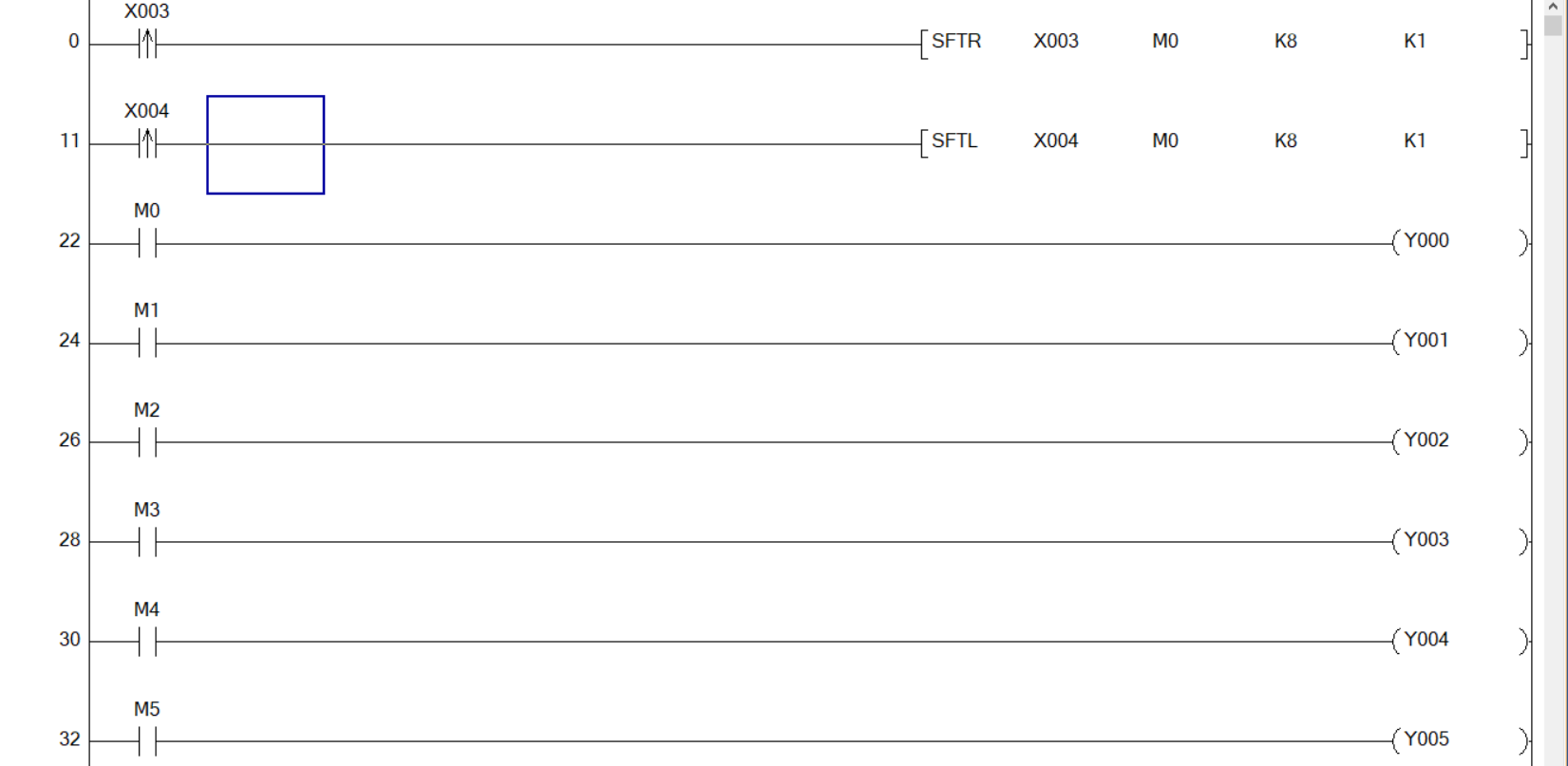Image resolution: width=1568 pixels, height=766 pixels.
Task: Click the K8 operand in the SFTR row
Action: point(1285,42)
